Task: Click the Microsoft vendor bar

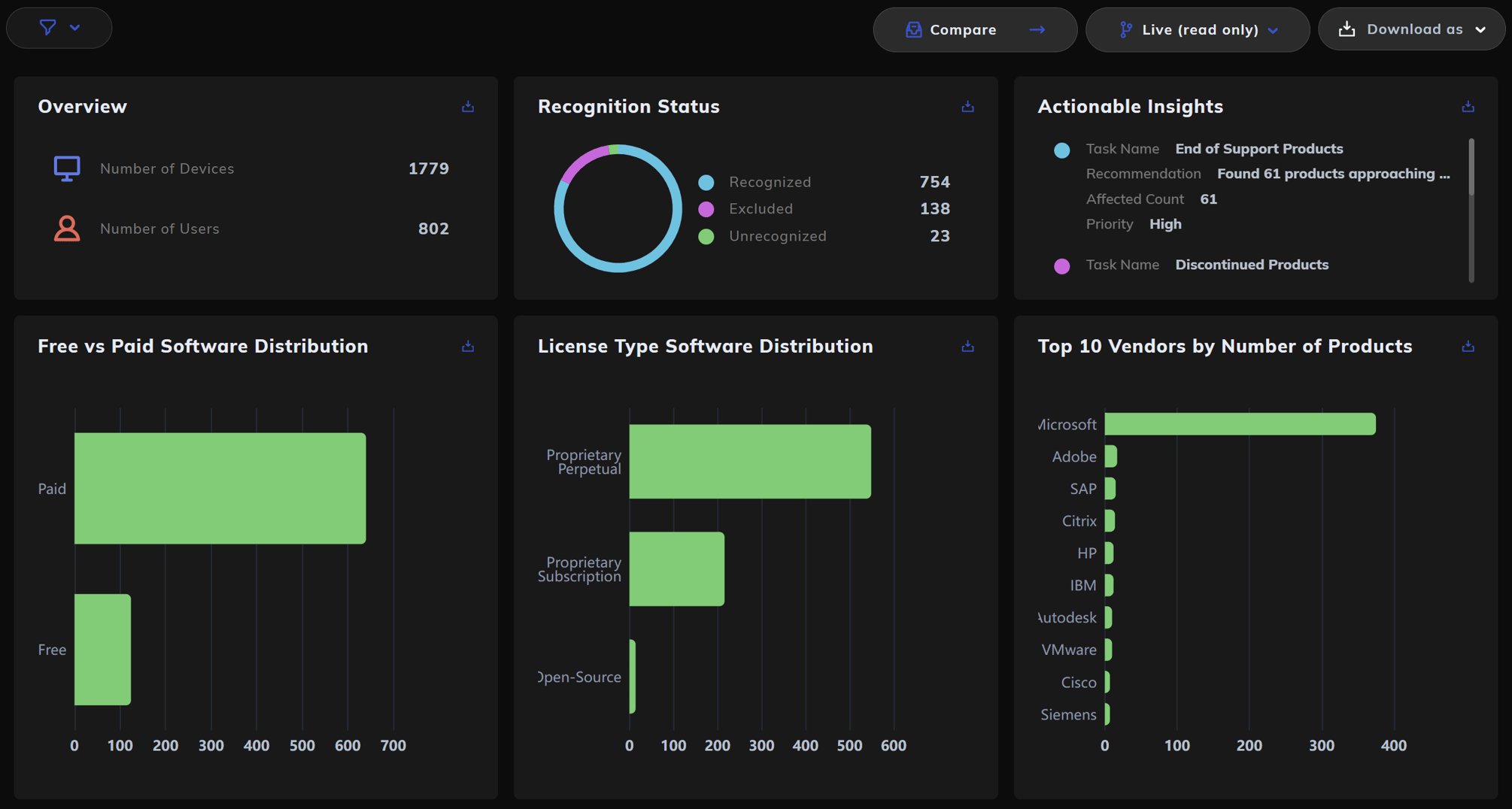Action: click(1240, 424)
